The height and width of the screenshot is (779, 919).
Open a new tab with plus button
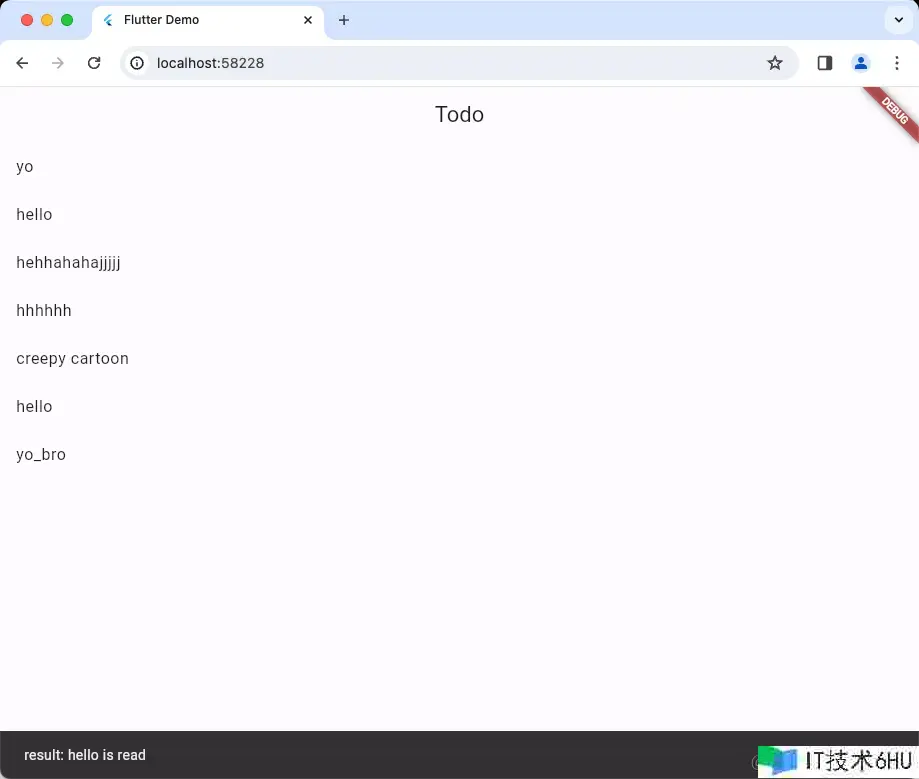tap(344, 20)
